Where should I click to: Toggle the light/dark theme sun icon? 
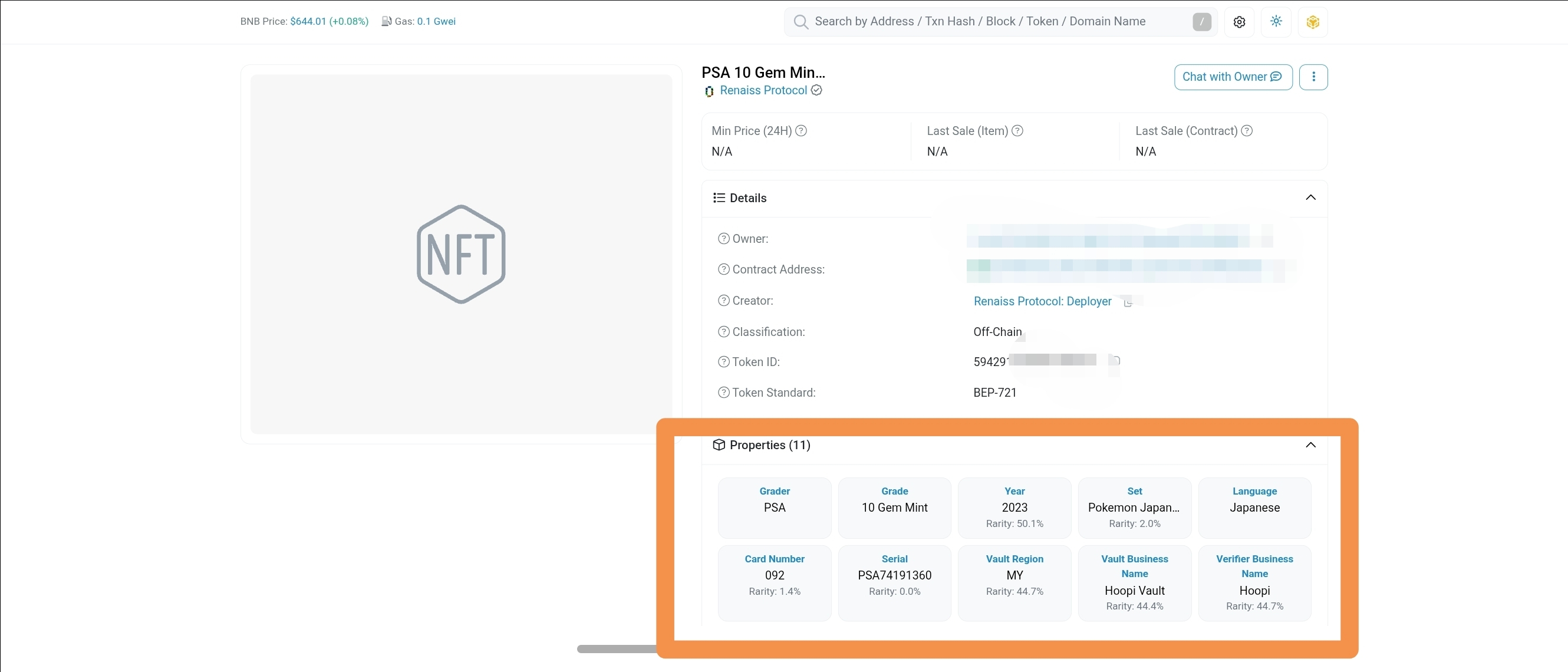click(x=1276, y=22)
